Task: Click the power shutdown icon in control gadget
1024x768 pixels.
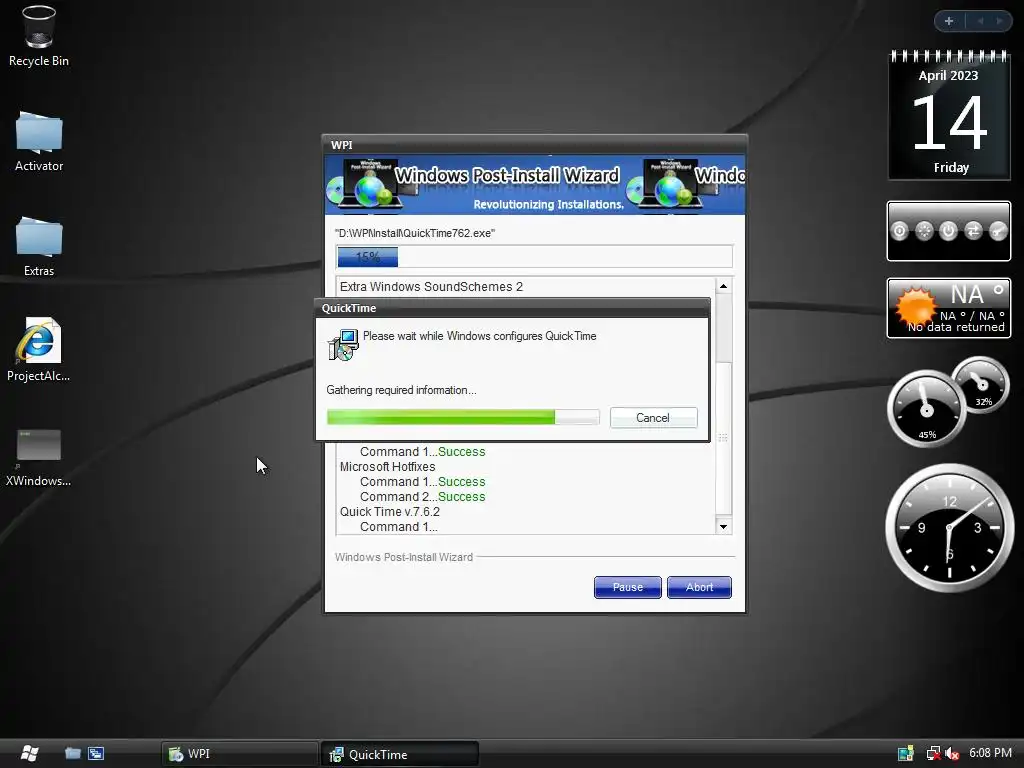Action: click(948, 231)
